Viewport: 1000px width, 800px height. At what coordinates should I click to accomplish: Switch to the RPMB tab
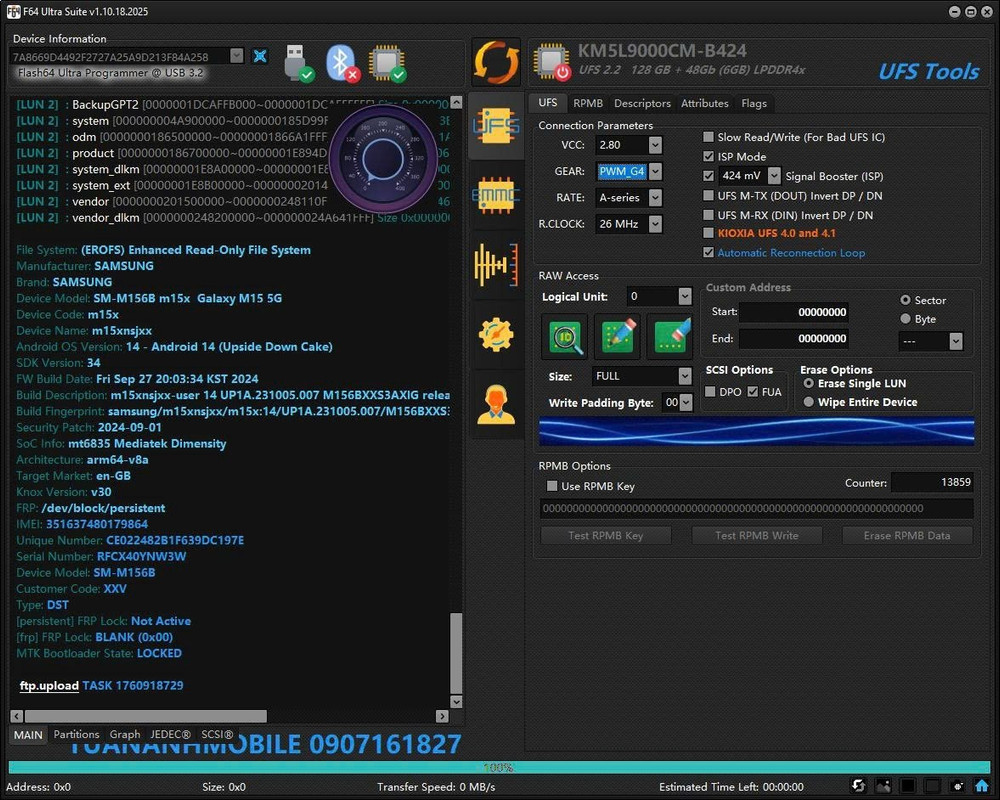pyautogui.click(x=587, y=103)
